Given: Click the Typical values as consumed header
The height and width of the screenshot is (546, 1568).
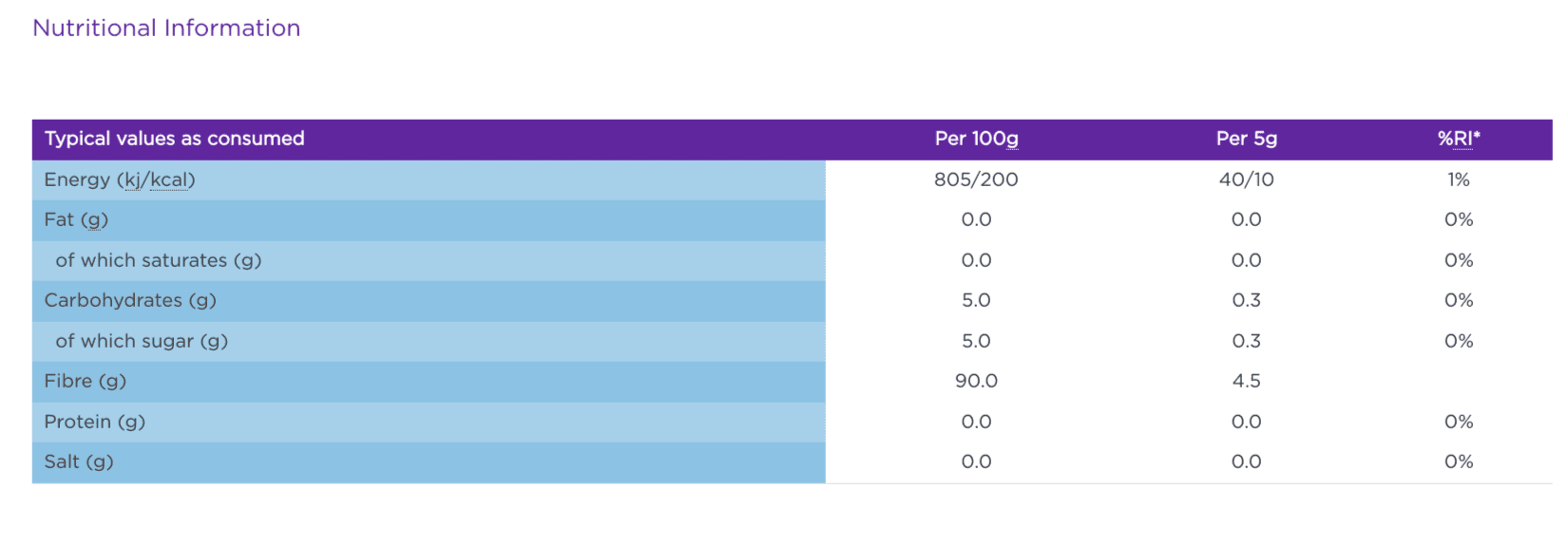Looking at the screenshot, I should pyautogui.click(x=174, y=139).
